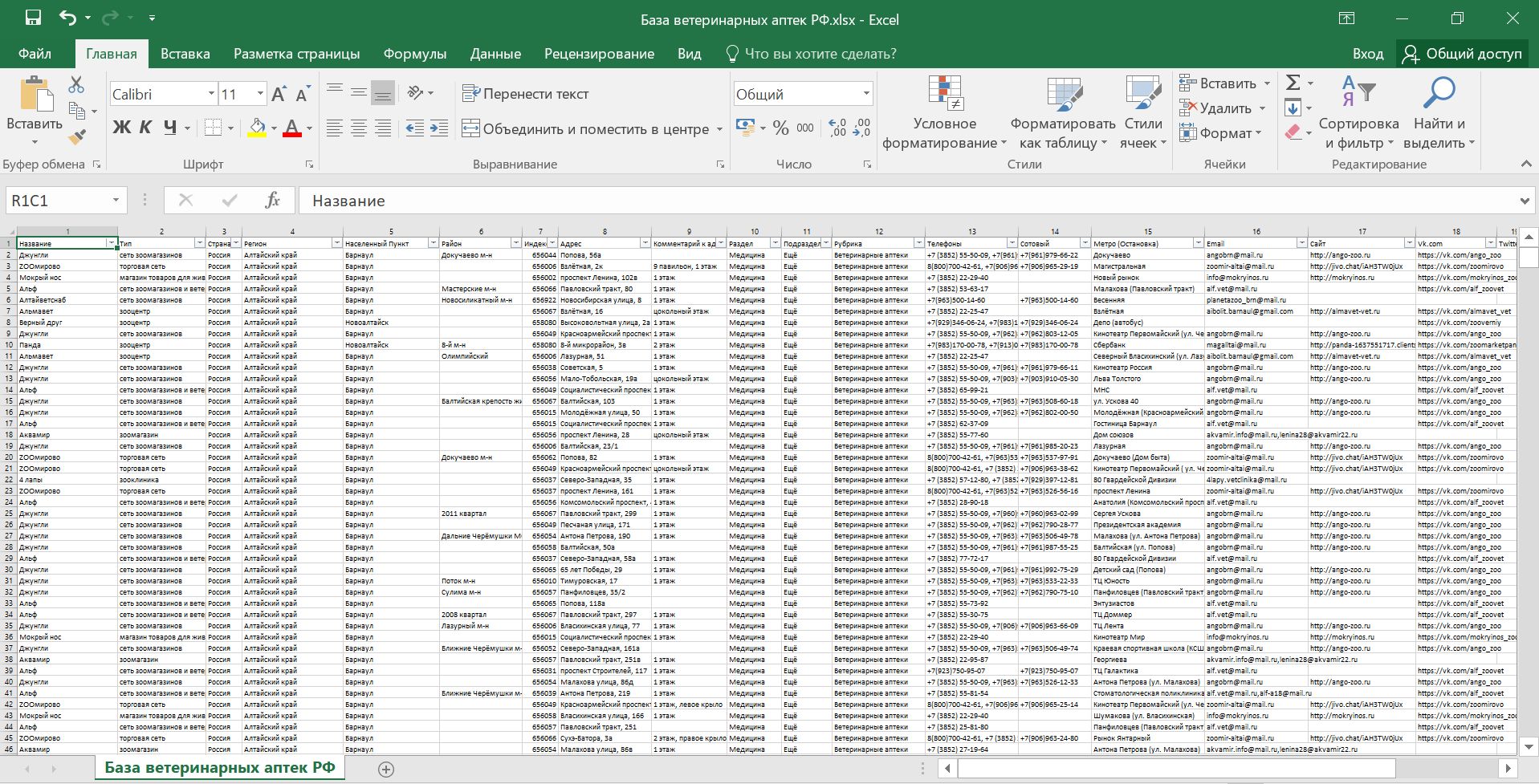Switch to the Формулы ribbon tab
The width and height of the screenshot is (1539, 784).
[x=414, y=54]
